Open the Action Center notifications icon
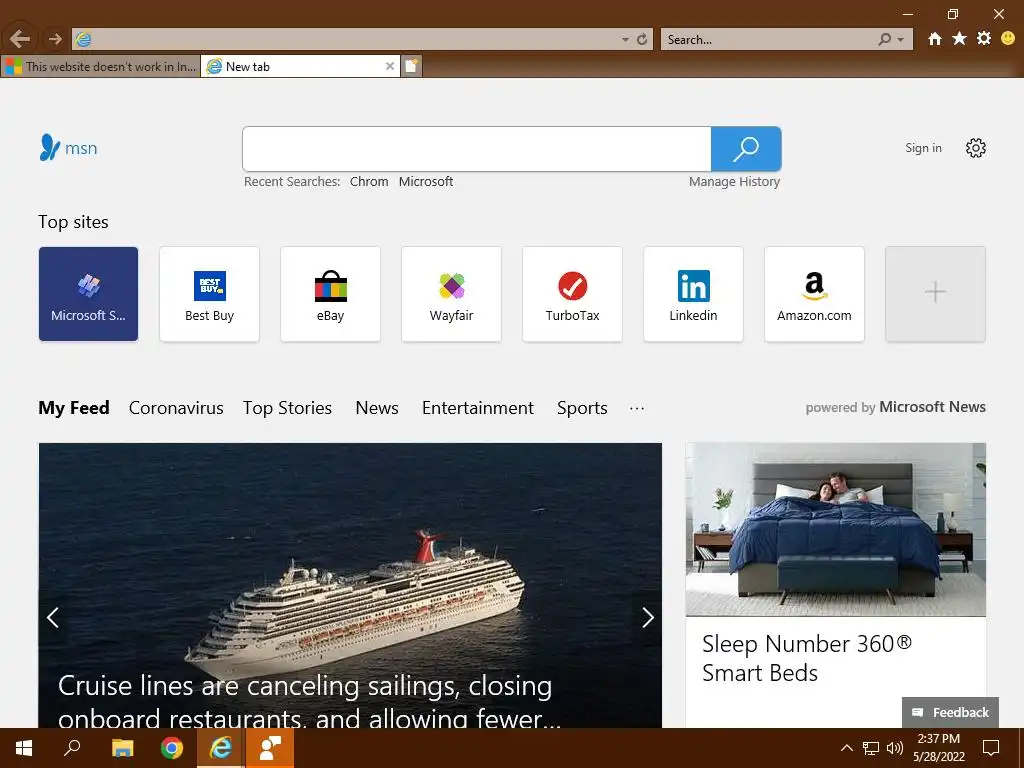The height and width of the screenshot is (768, 1024). (991, 748)
